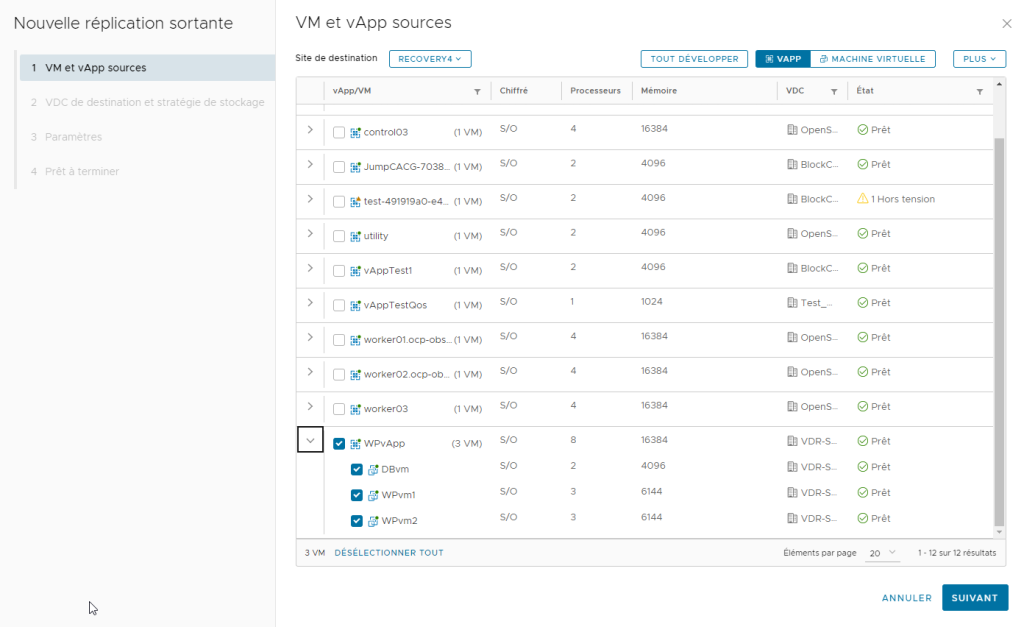Collapse the WPvApp row
This screenshot has height=627, width=1024.
[310, 440]
